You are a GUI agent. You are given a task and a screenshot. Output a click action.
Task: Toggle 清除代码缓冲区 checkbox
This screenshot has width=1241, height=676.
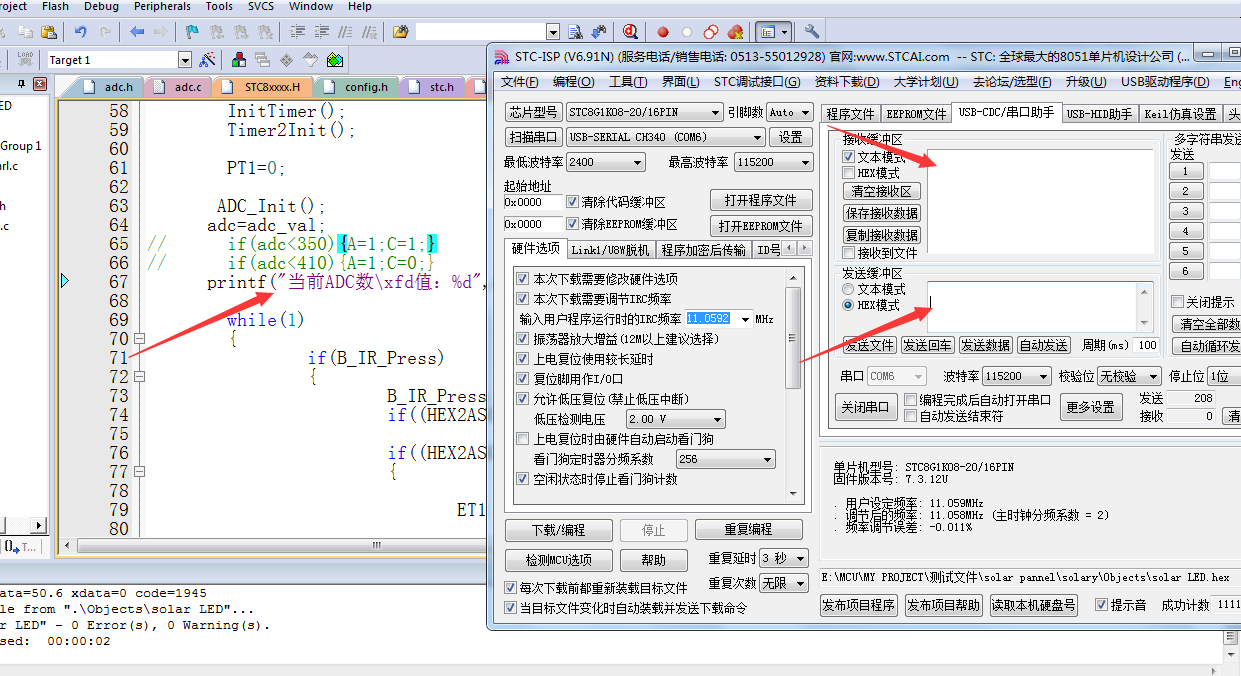pyautogui.click(x=573, y=202)
